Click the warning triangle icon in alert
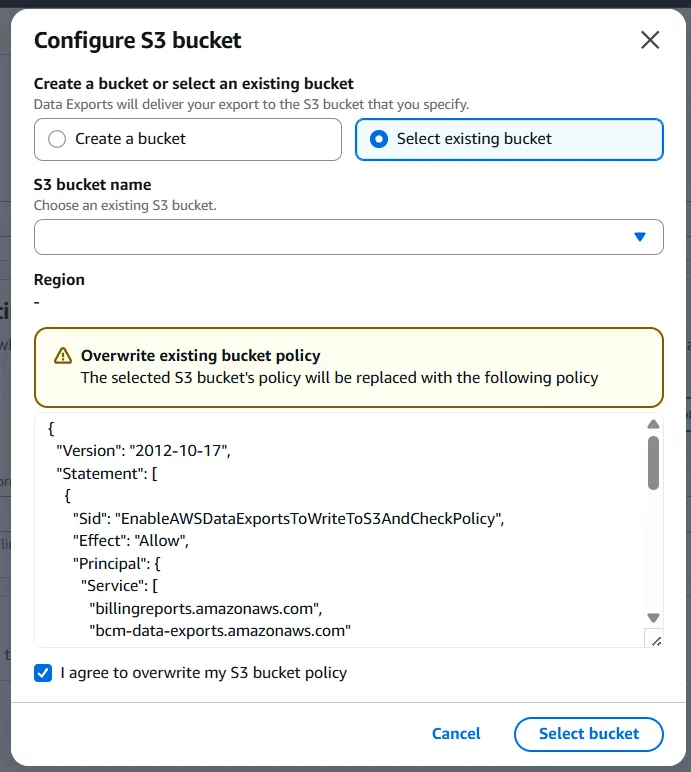 (63, 356)
